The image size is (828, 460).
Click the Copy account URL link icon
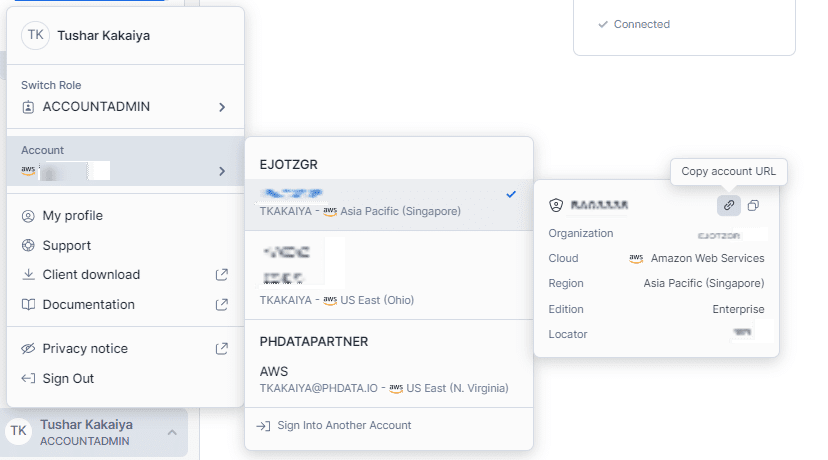click(x=729, y=205)
